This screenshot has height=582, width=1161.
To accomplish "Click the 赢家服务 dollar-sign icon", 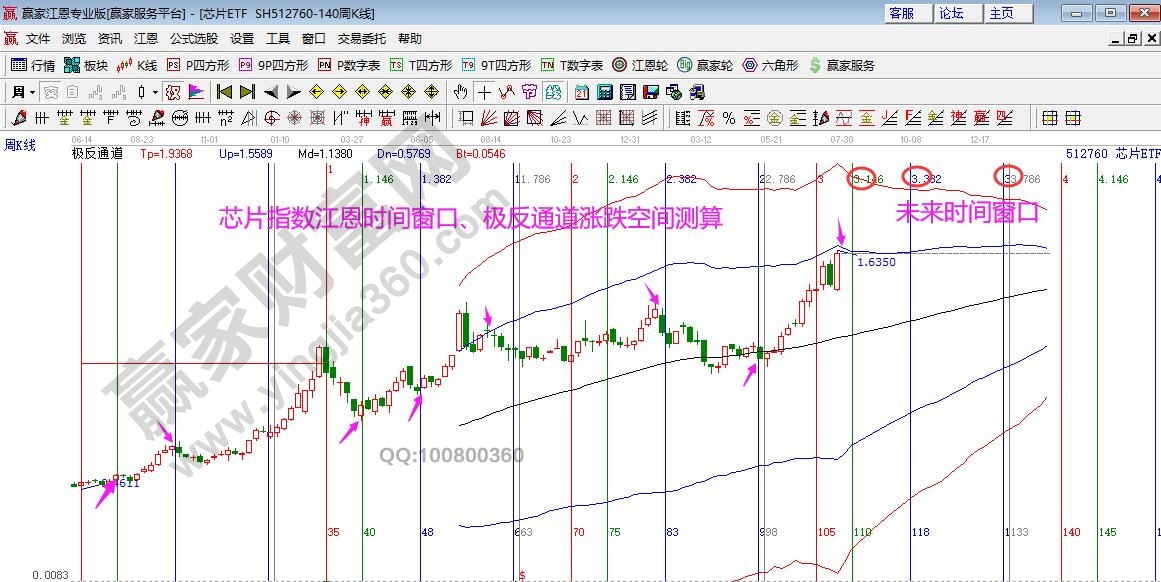I will click(x=842, y=65).
